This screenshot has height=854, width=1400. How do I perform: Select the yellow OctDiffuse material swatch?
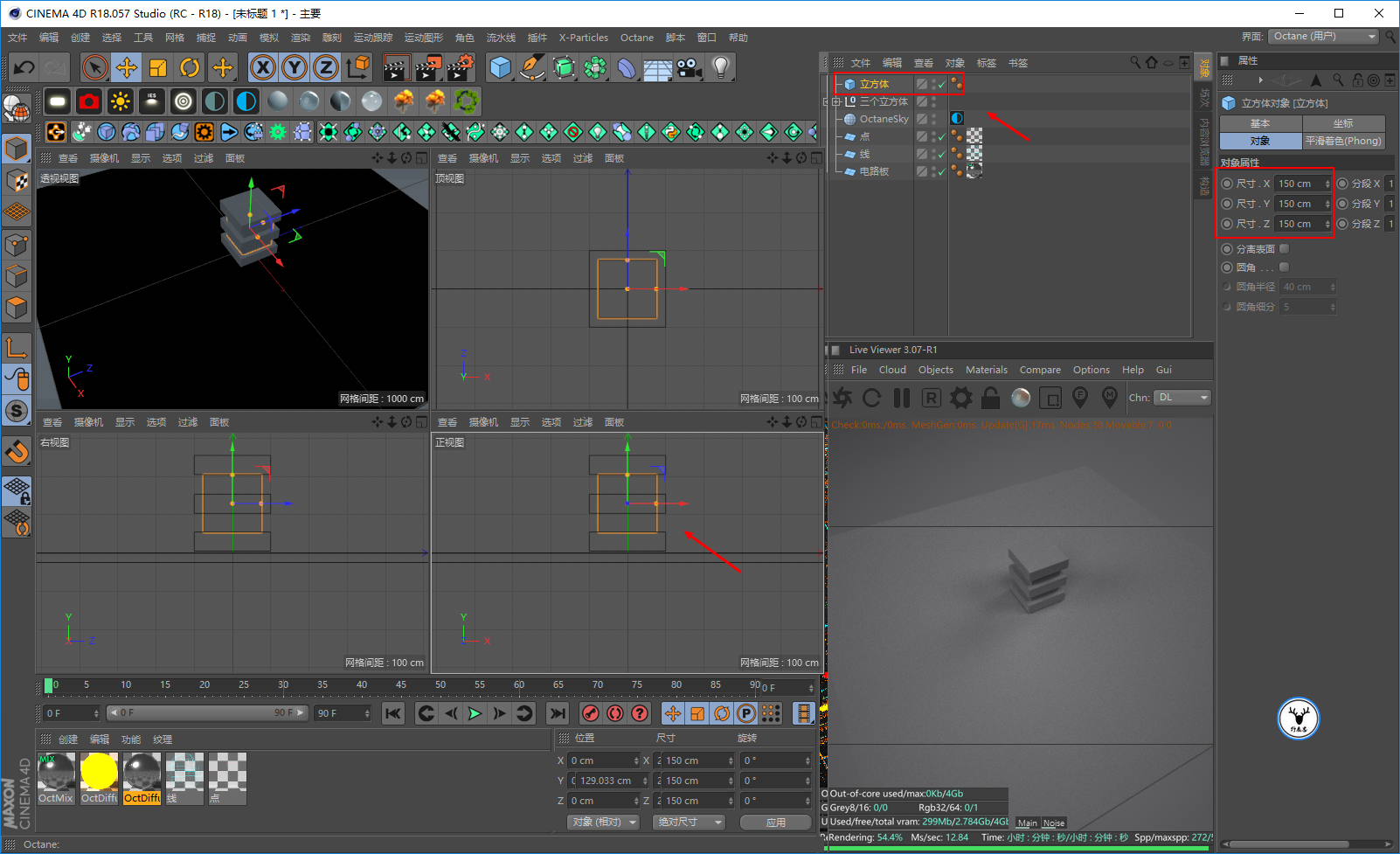click(x=99, y=773)
